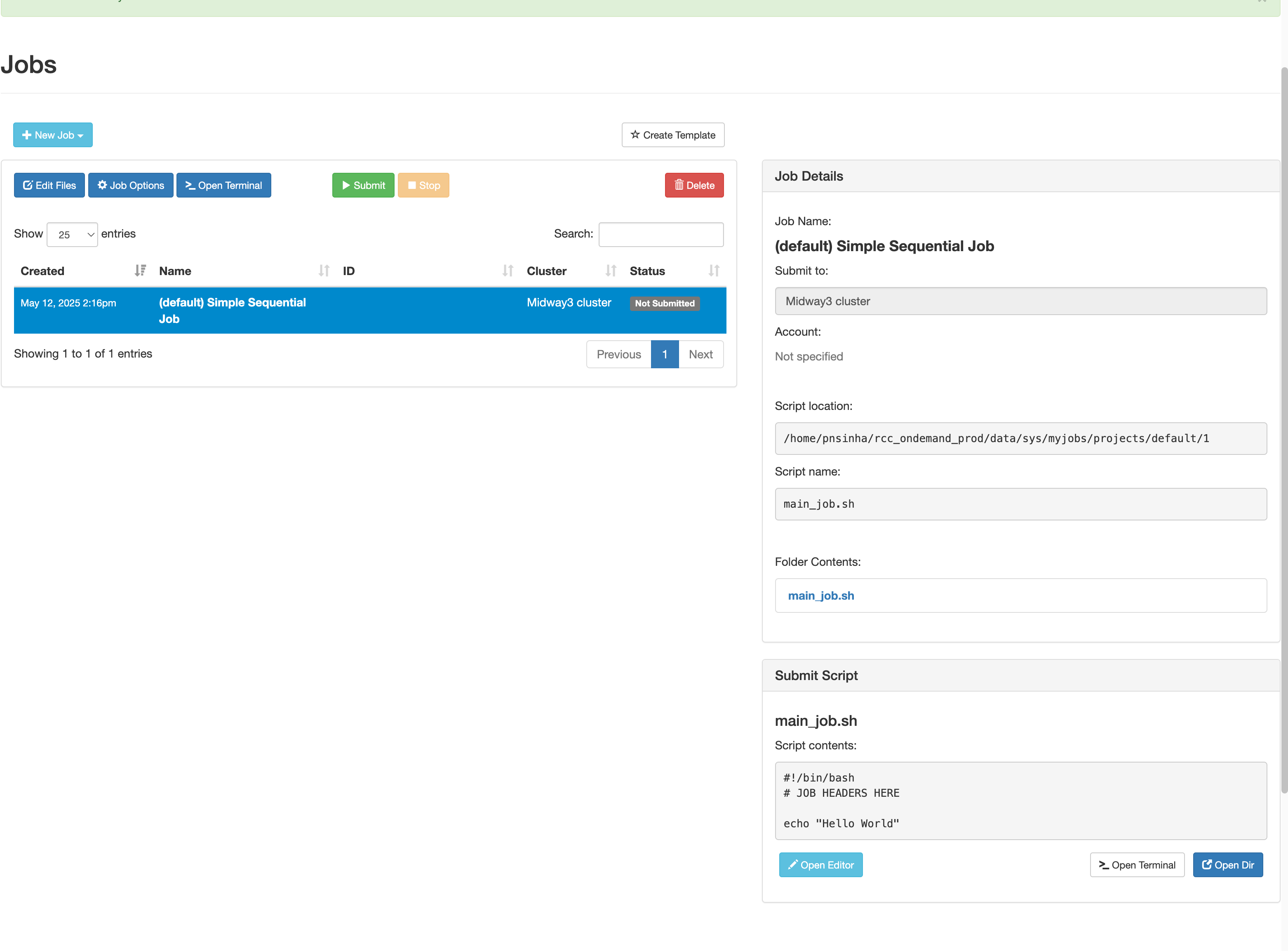
Task: Go to Next page of jobs
Action: [x=700, y=354]
